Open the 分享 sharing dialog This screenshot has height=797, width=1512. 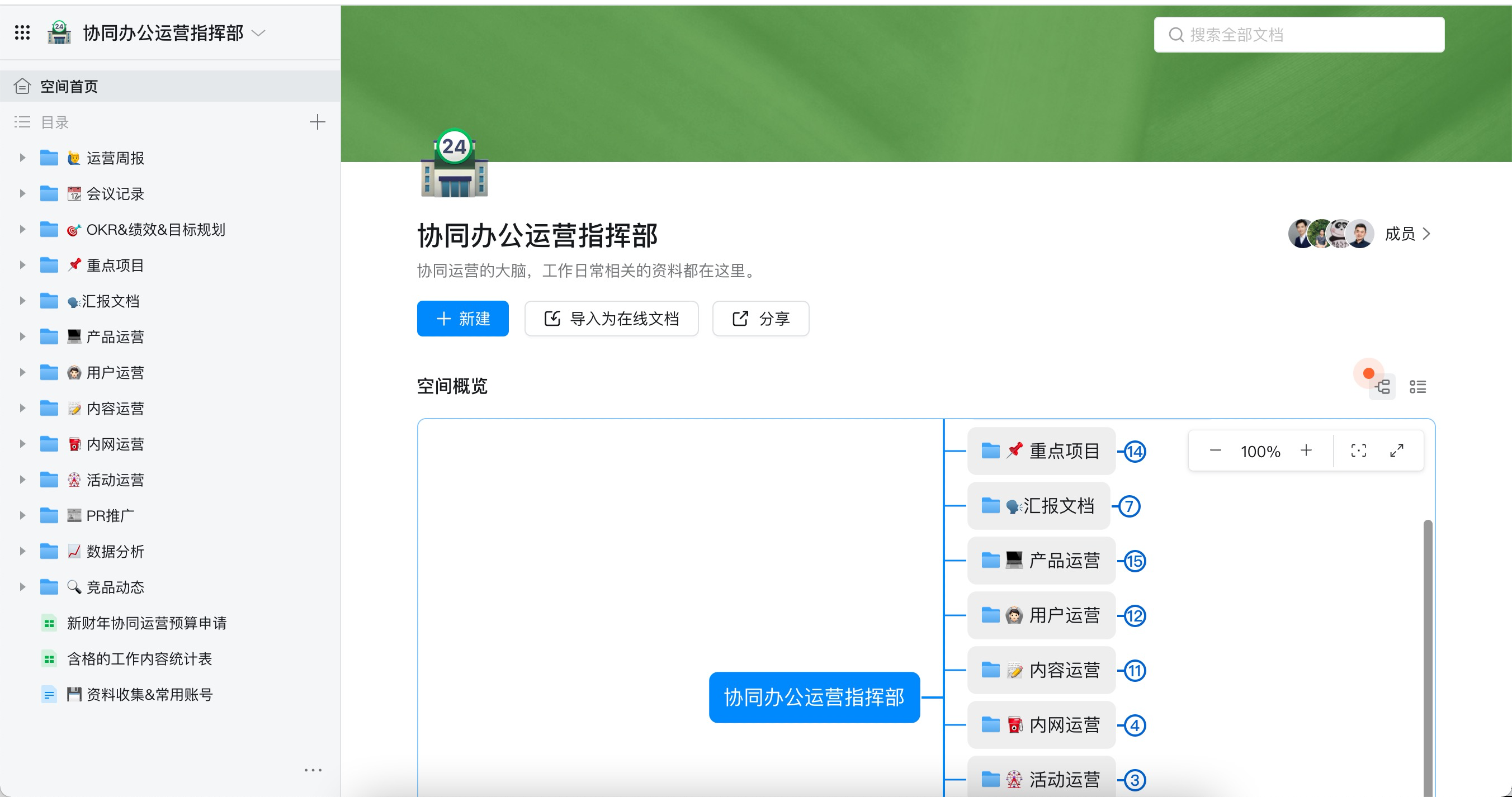[x=760, y=318]
